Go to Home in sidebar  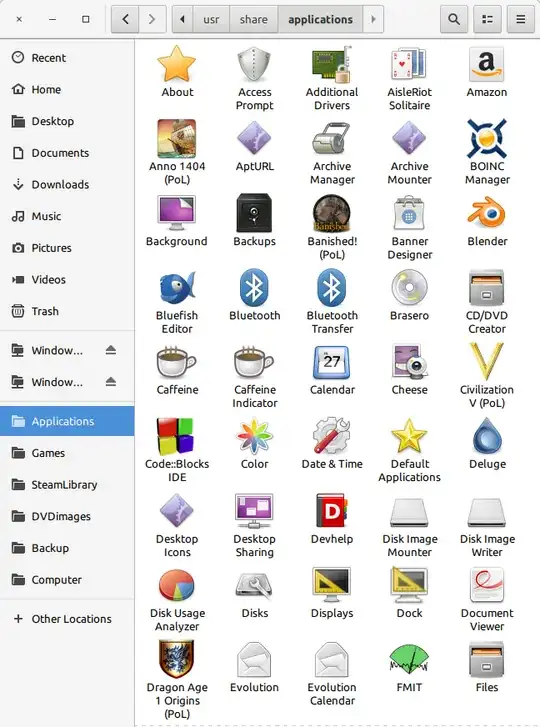pyautogui.click(x=67, y=89)
